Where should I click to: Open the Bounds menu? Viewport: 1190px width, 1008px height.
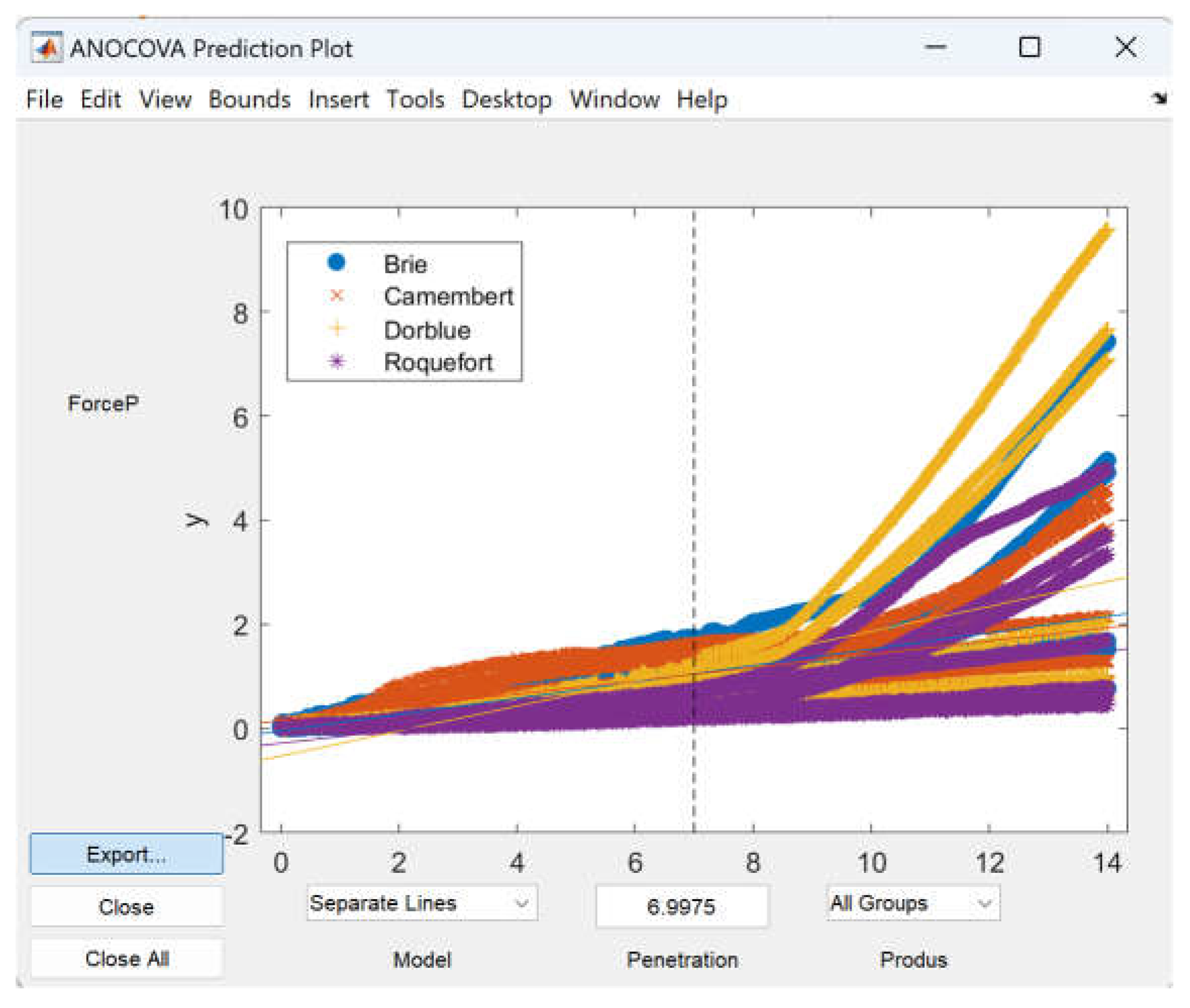[249, 99]
